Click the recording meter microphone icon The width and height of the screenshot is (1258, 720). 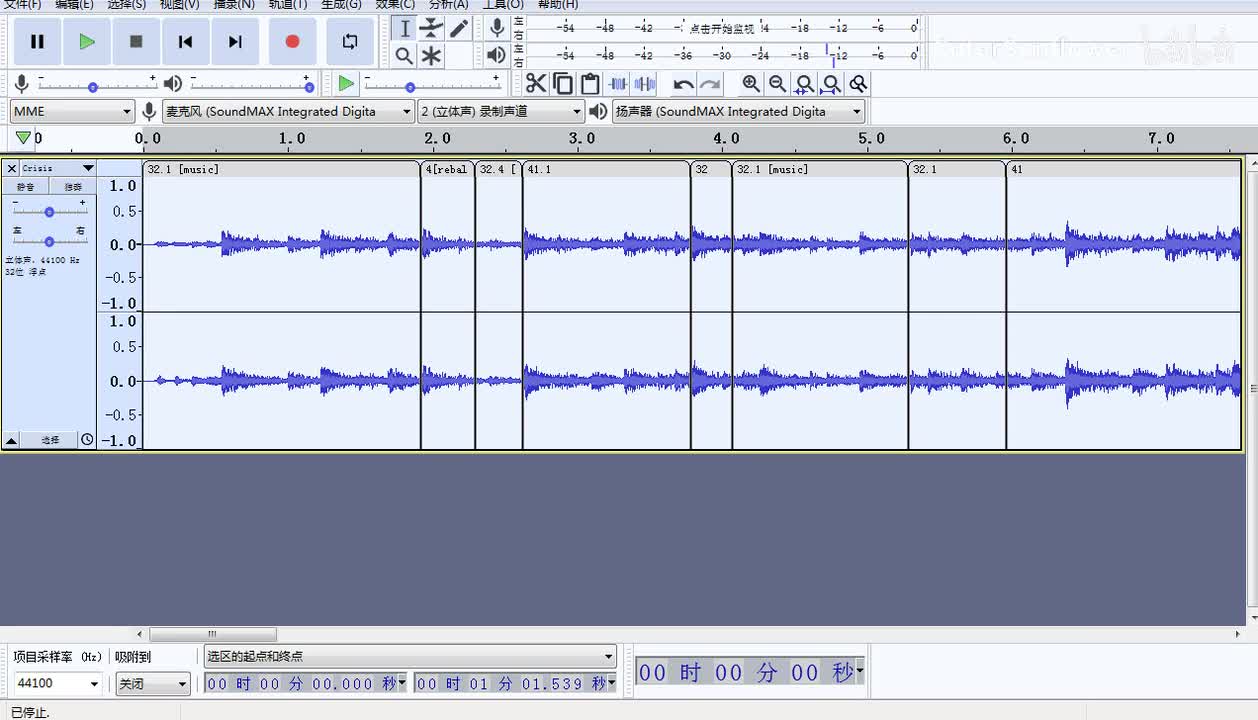click(x=496, y=28)
